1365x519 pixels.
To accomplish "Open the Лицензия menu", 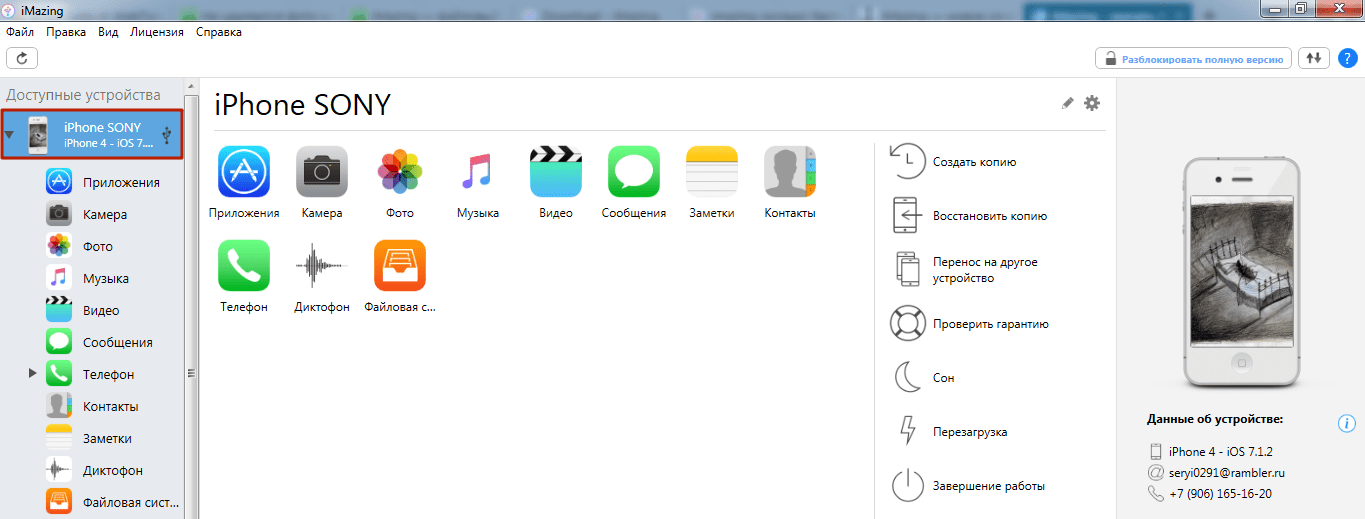I will (156, 32).
